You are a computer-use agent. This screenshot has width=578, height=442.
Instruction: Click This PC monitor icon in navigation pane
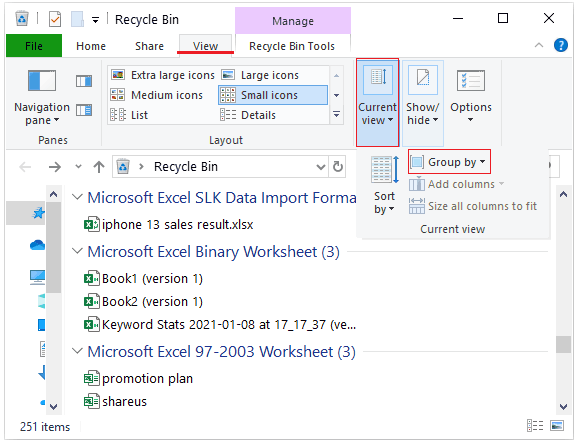[38, 277]
